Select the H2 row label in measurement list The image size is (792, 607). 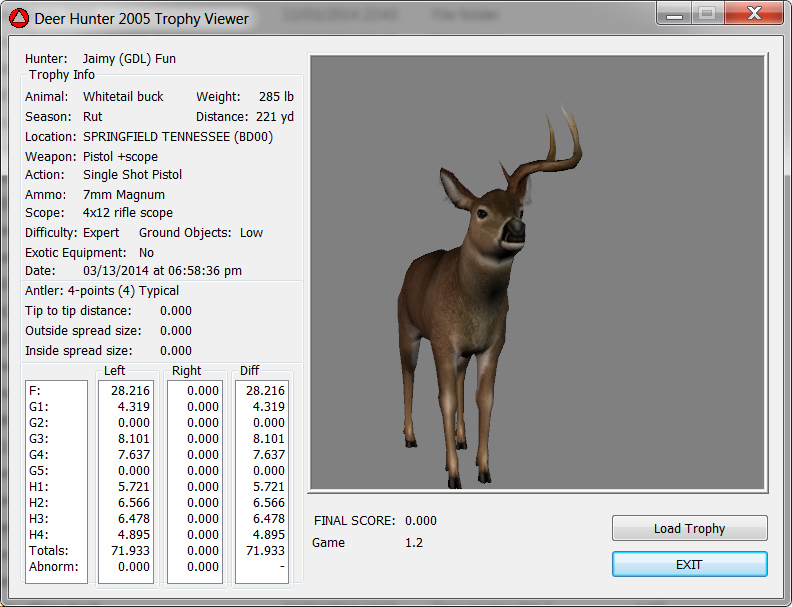coord(39,502)
